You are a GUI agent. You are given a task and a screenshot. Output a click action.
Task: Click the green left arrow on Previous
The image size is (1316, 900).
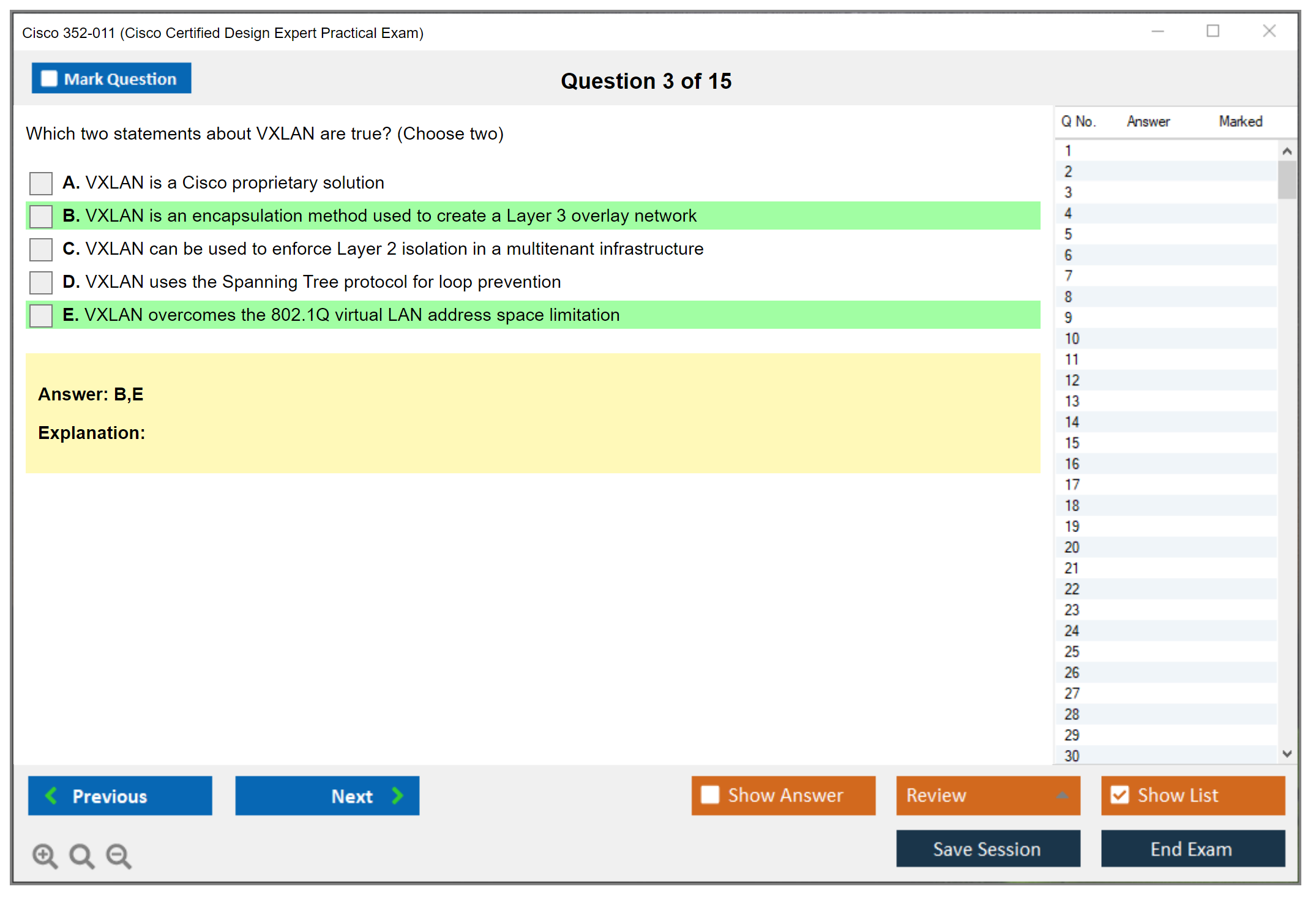coord(51,795)
